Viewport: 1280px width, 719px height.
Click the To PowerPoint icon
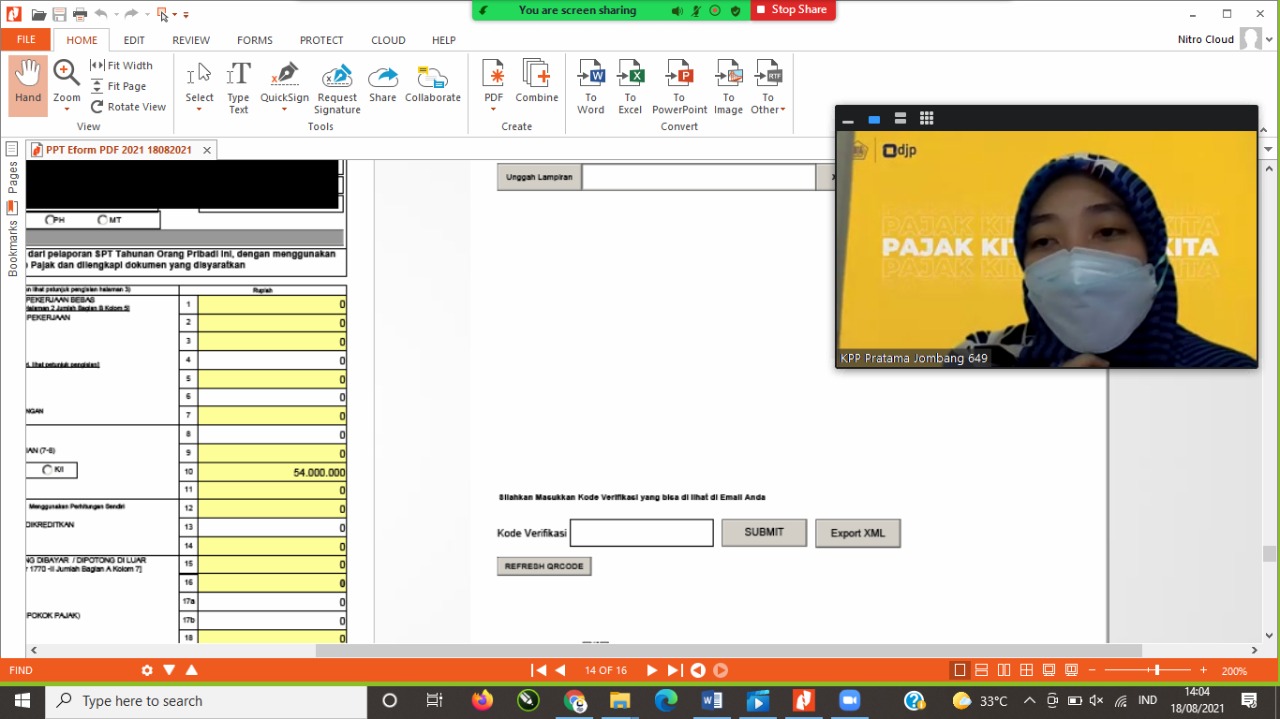point(679,77)
